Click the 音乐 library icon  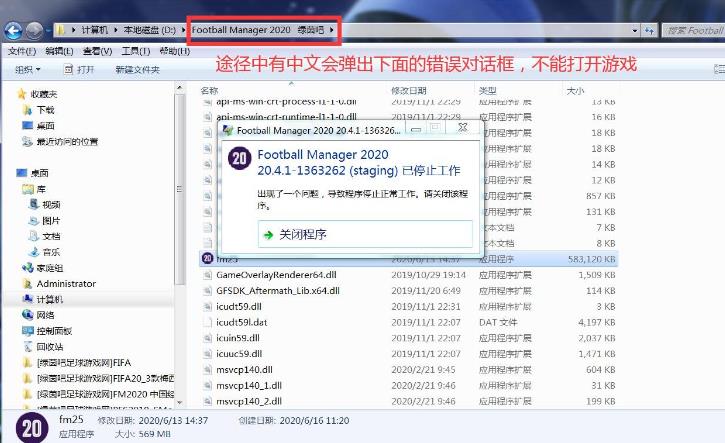(x=34, y=252)
